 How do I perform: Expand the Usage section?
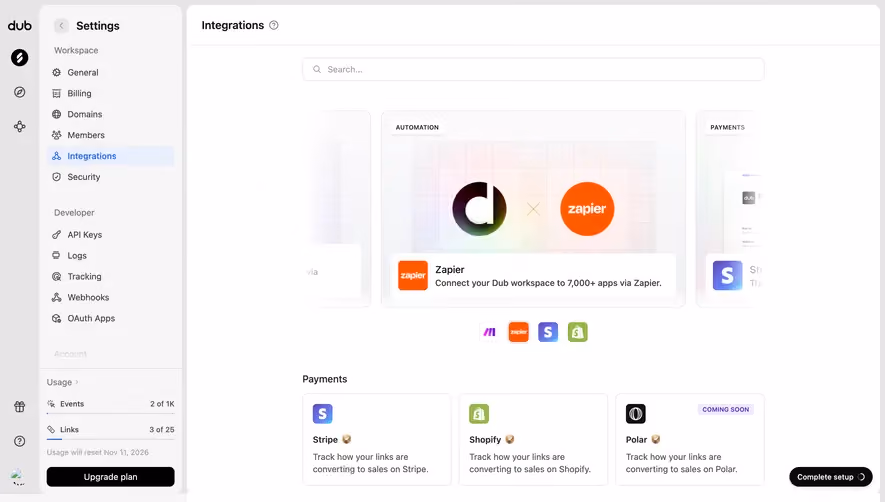pyautogui.click(x=63, y=382)
